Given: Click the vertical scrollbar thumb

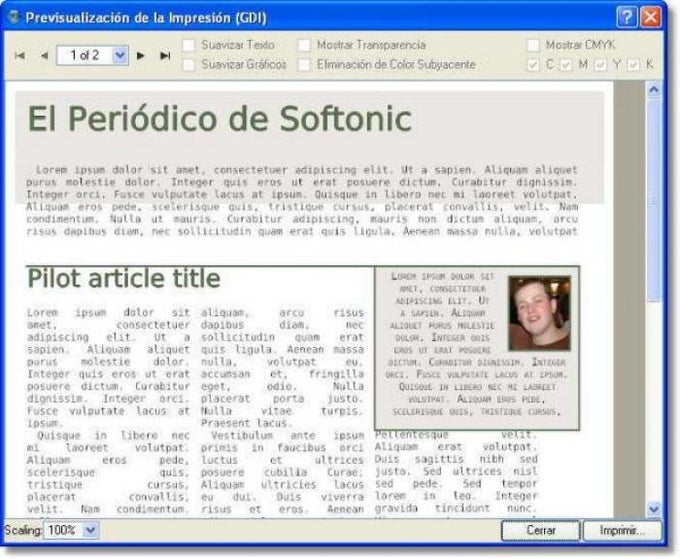Looking at the screenshot, I should click(654, 199).
